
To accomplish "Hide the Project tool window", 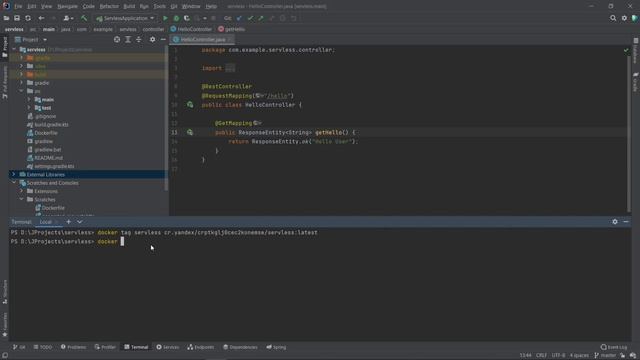I will pyautogui.click(x=163, y=40).
